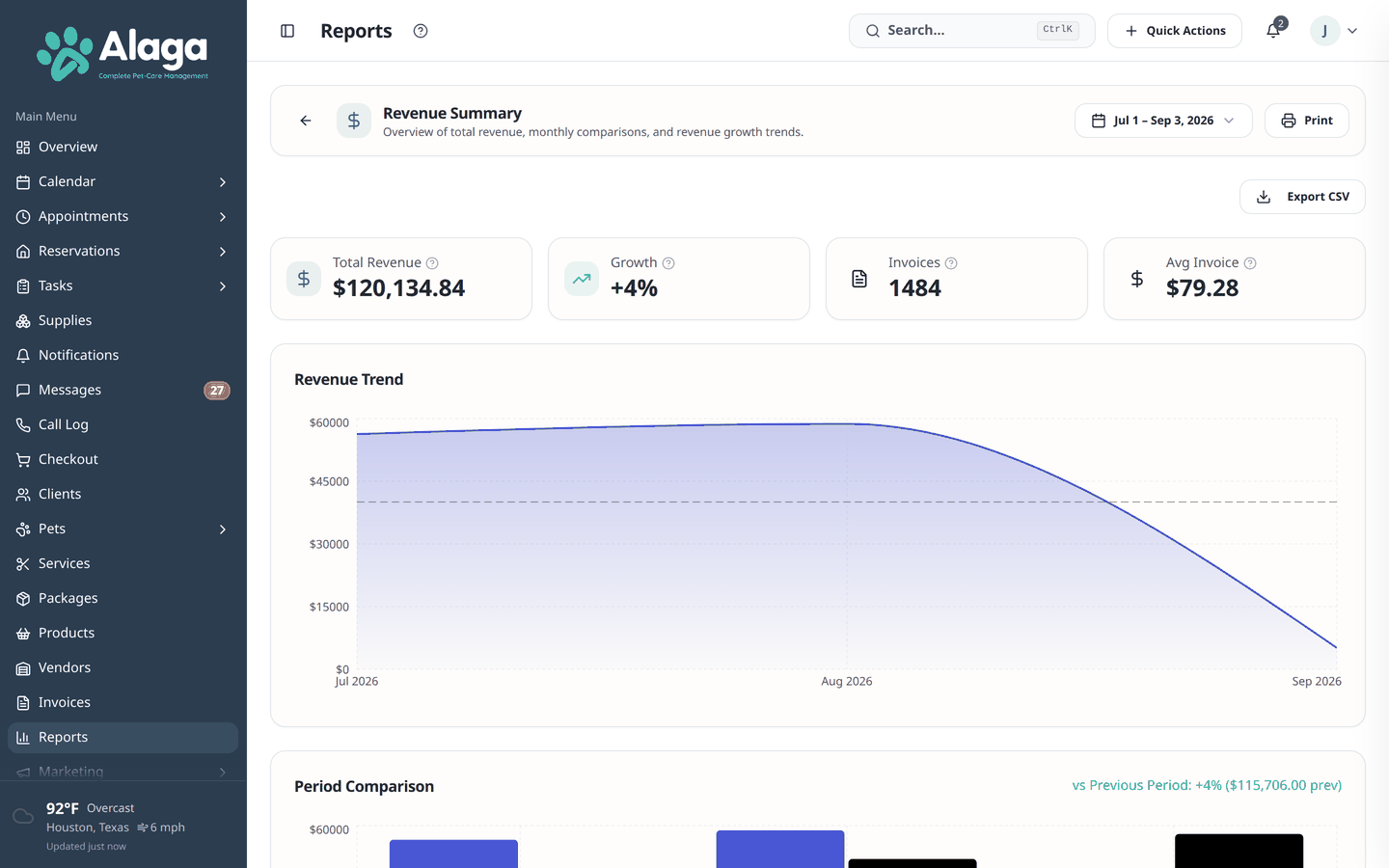
Task: Open Quick Actions
Action: coord(1175,31)
